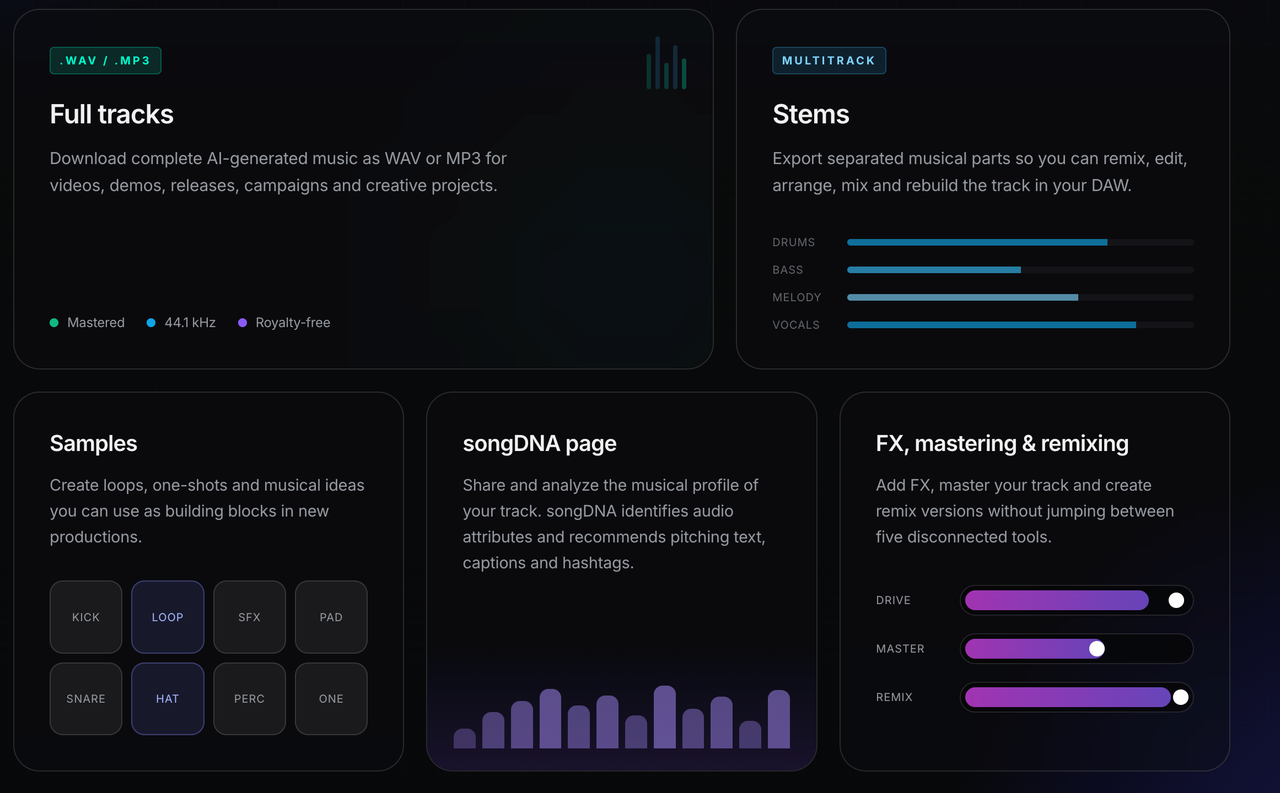The image size is (1280, 793).
Task: Click the "Full tracks" heading
Action: point(112,114)
